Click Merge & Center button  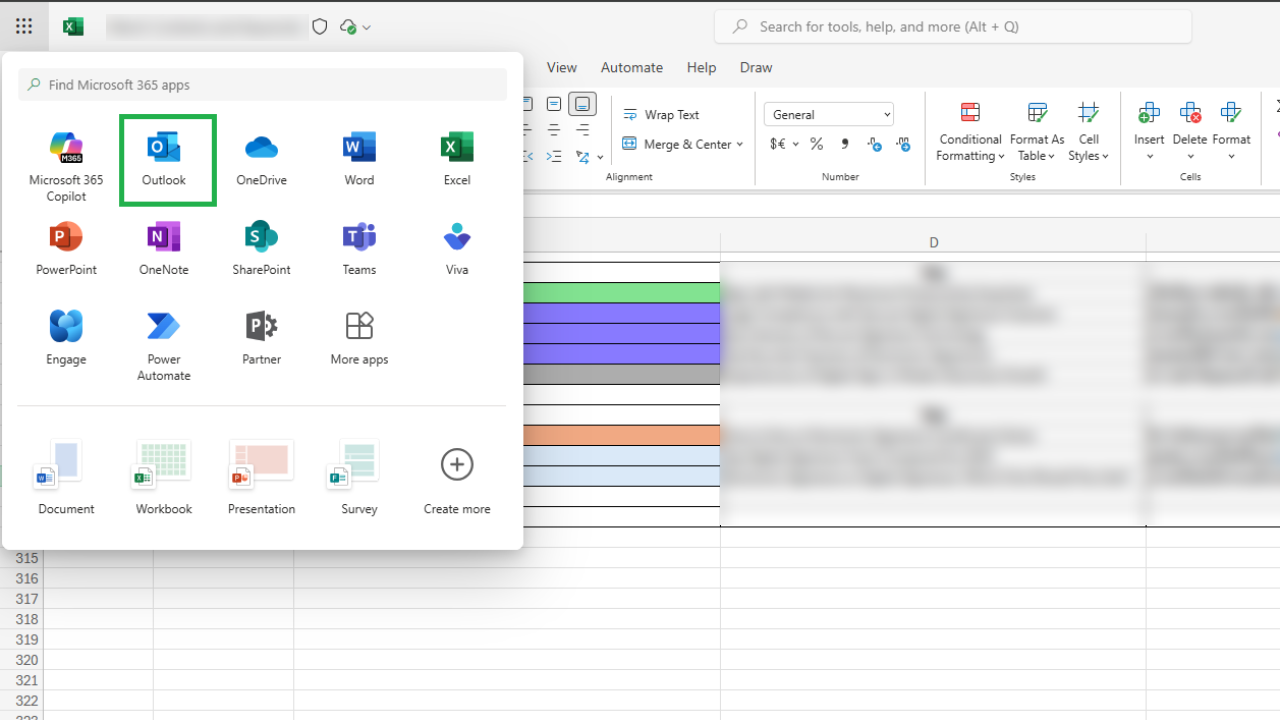pos(677,144)
